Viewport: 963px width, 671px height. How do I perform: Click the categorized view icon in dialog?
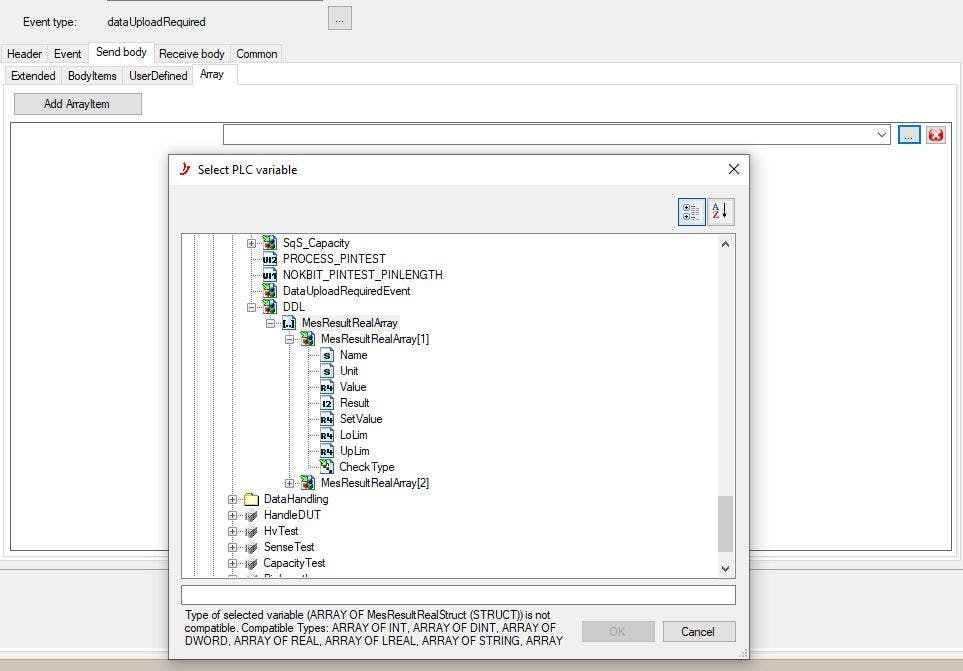pos(691,211)
